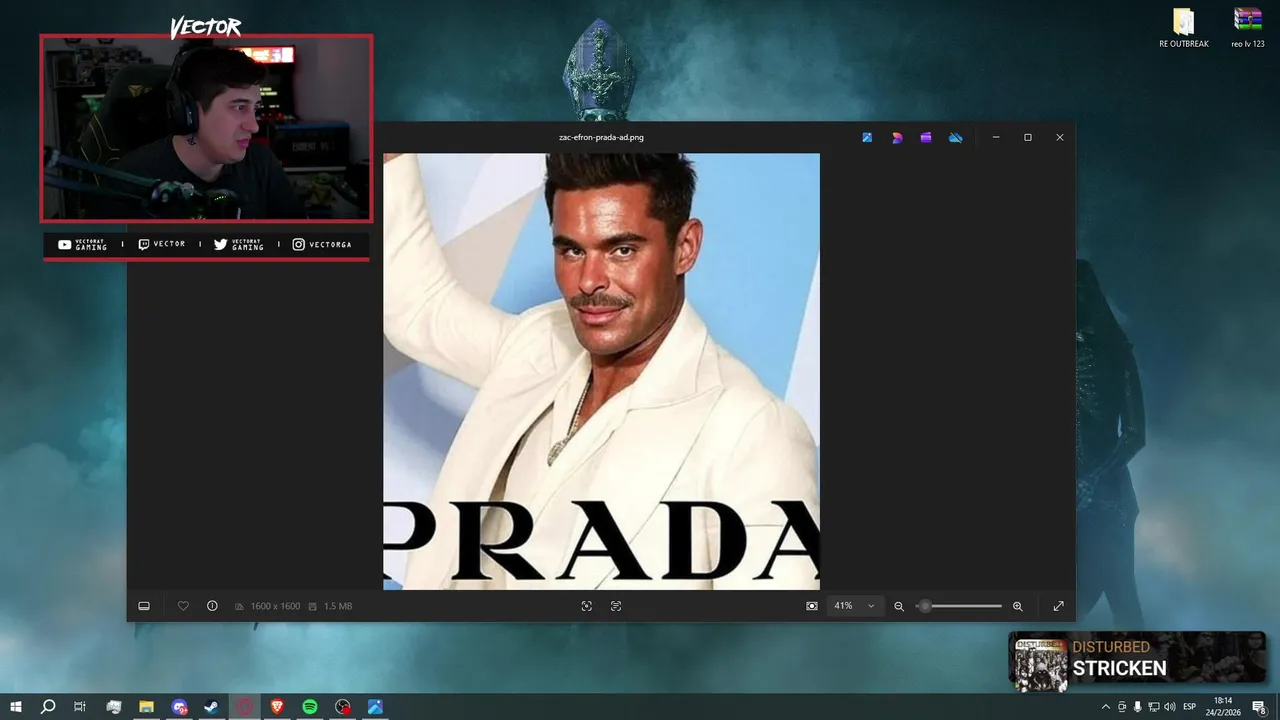Open the notification center with 8 badge
The image size is (1280, 720).
1260,707
